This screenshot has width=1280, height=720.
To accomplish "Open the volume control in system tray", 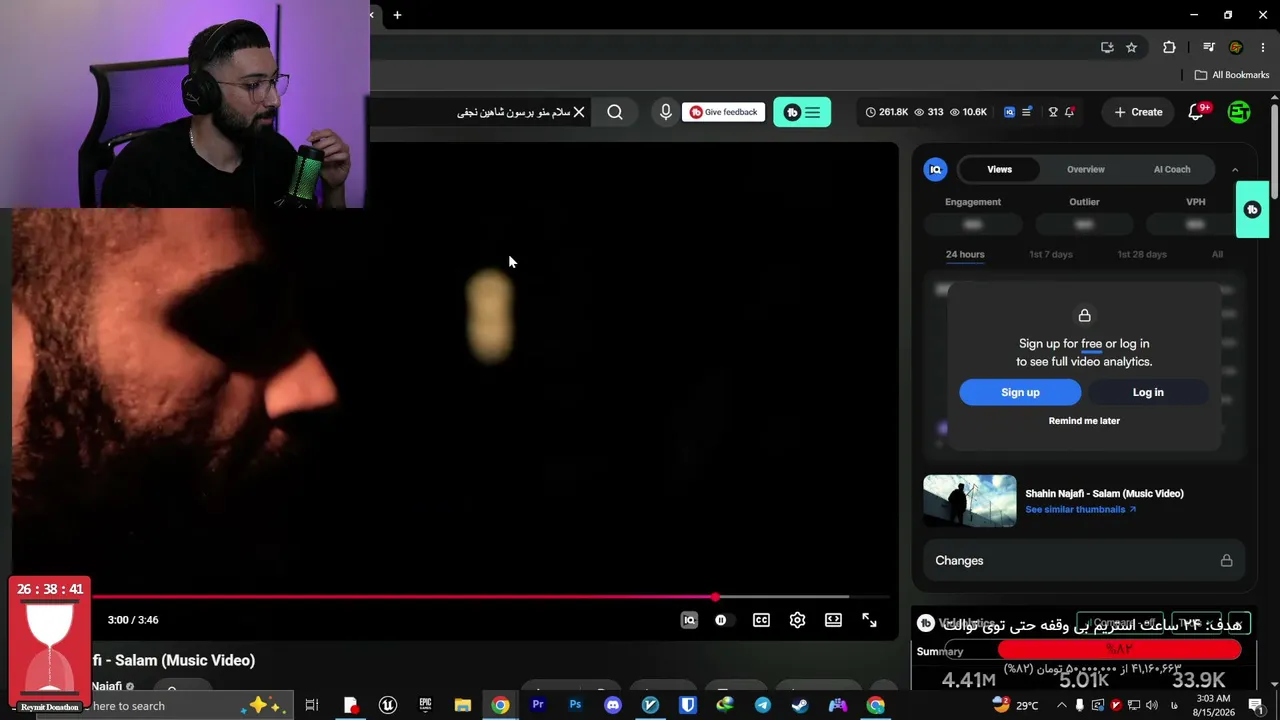I will point(1154,705).
